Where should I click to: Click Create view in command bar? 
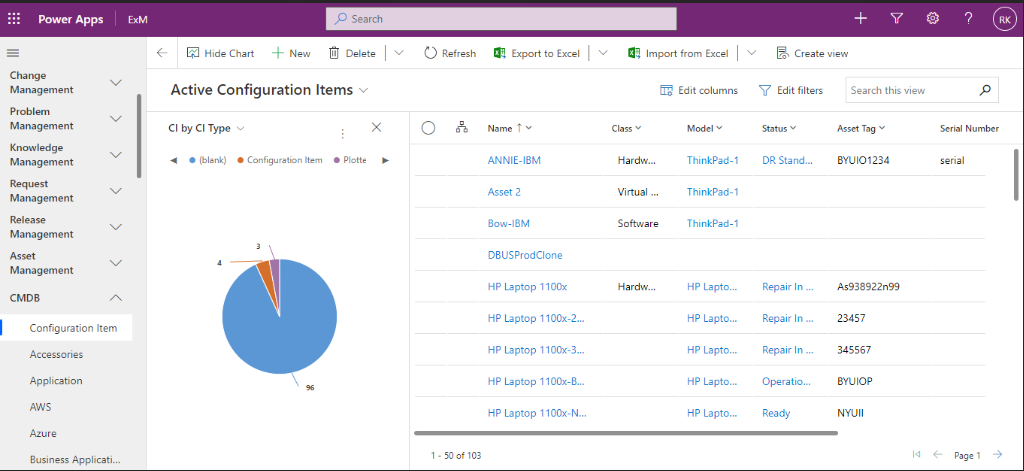(812, 54)
